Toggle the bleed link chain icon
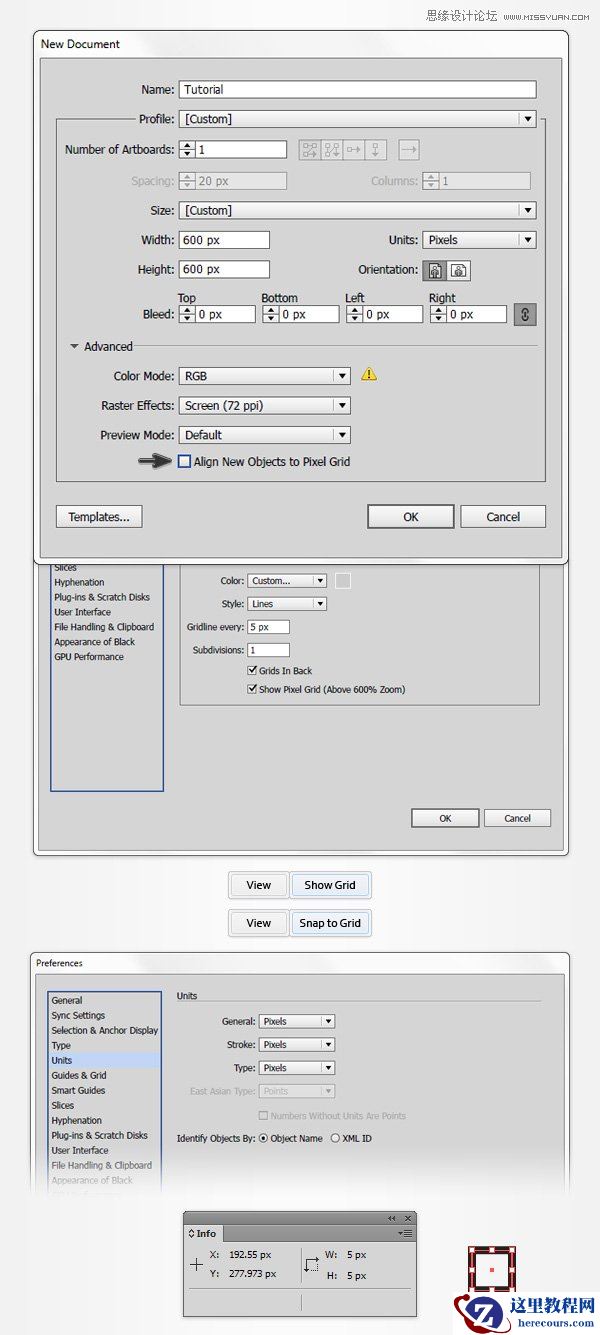This screenshot has height=1335, width=600. (525, 314)
